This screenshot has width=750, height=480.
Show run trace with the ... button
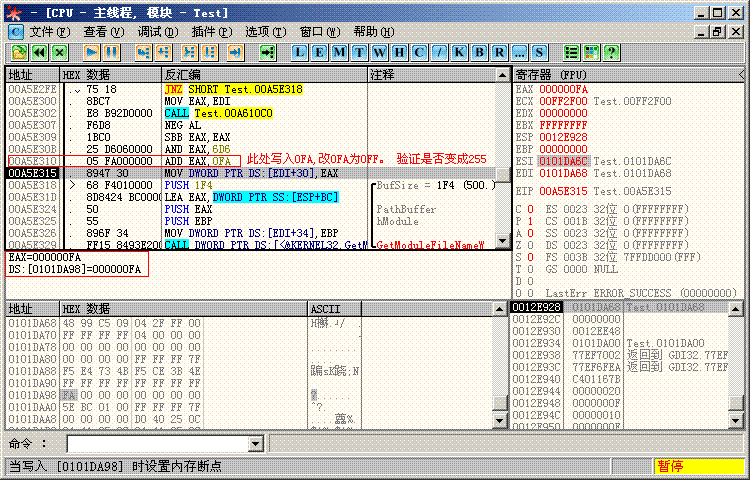(519, 52)
